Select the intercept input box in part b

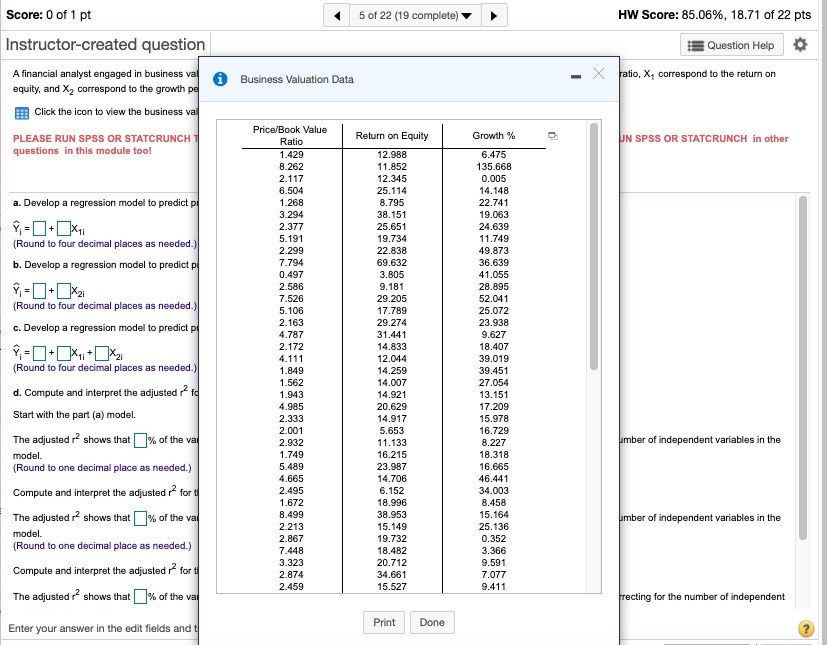(x=38, y=290)
